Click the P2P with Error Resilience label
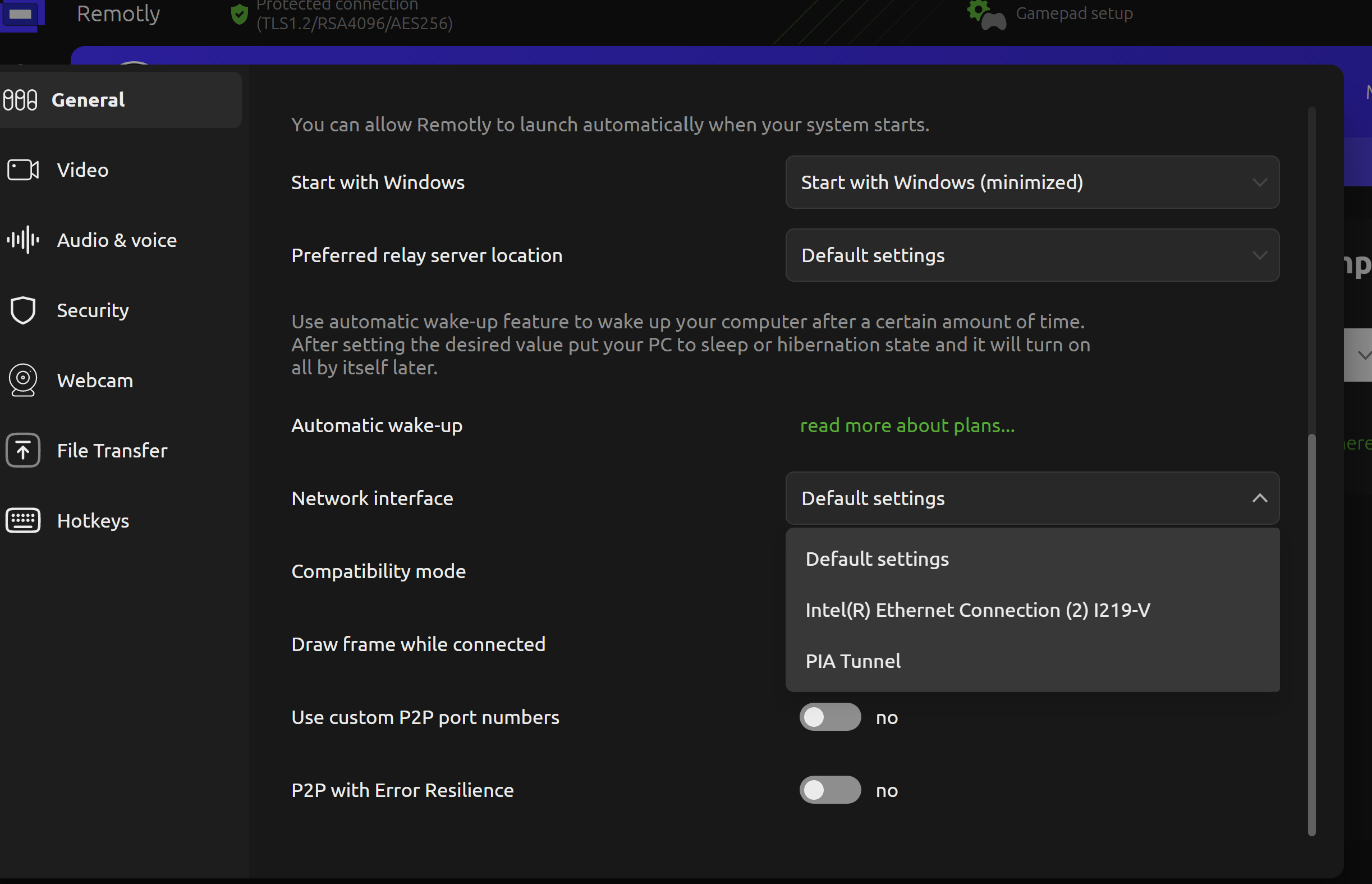This screenshot has height=884, width=1372. pyautogui.click(x=403, y=790)
